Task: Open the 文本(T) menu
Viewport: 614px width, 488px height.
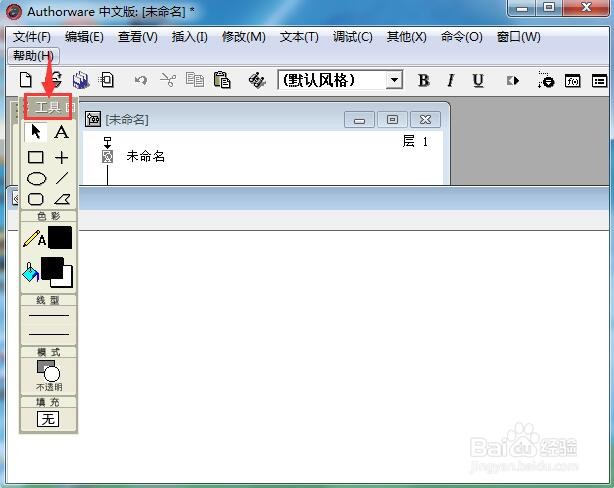Action: pyautogui.click(x=299, y=37)
